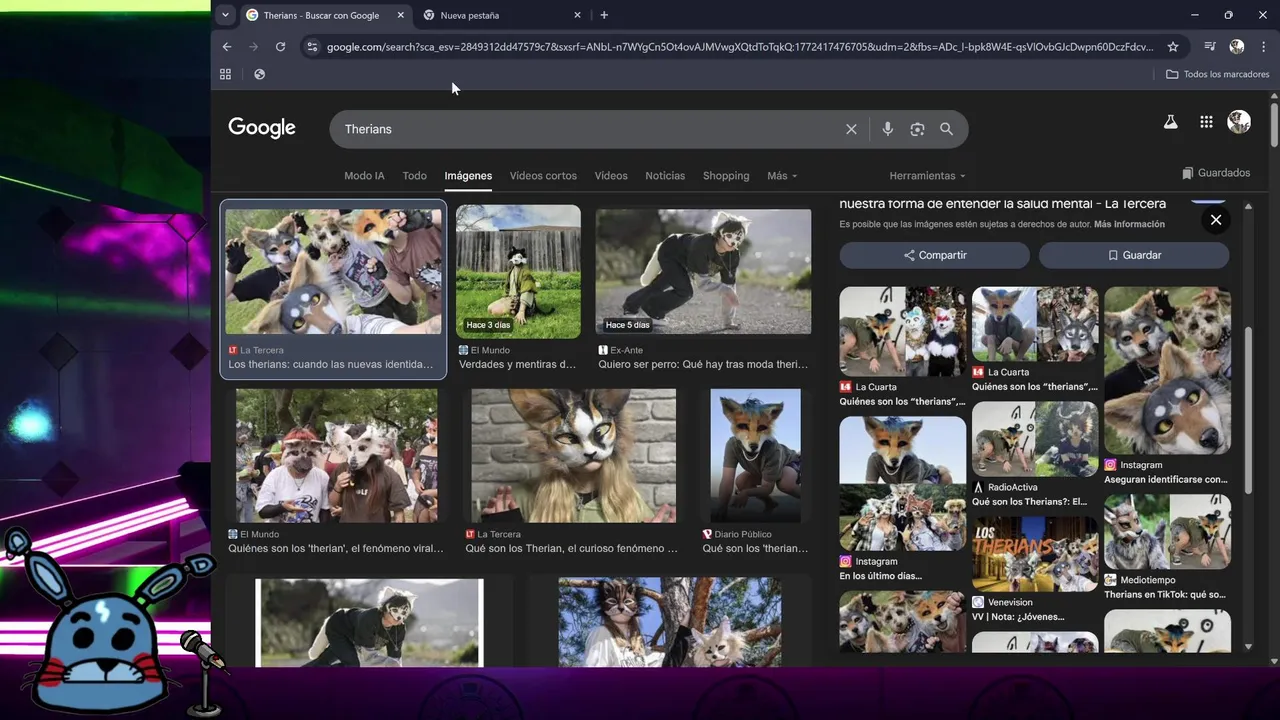Open the Chrome profile avatar in the toolbar
This screenshot has width=1280, height=720.
(x=1237, y=47)
